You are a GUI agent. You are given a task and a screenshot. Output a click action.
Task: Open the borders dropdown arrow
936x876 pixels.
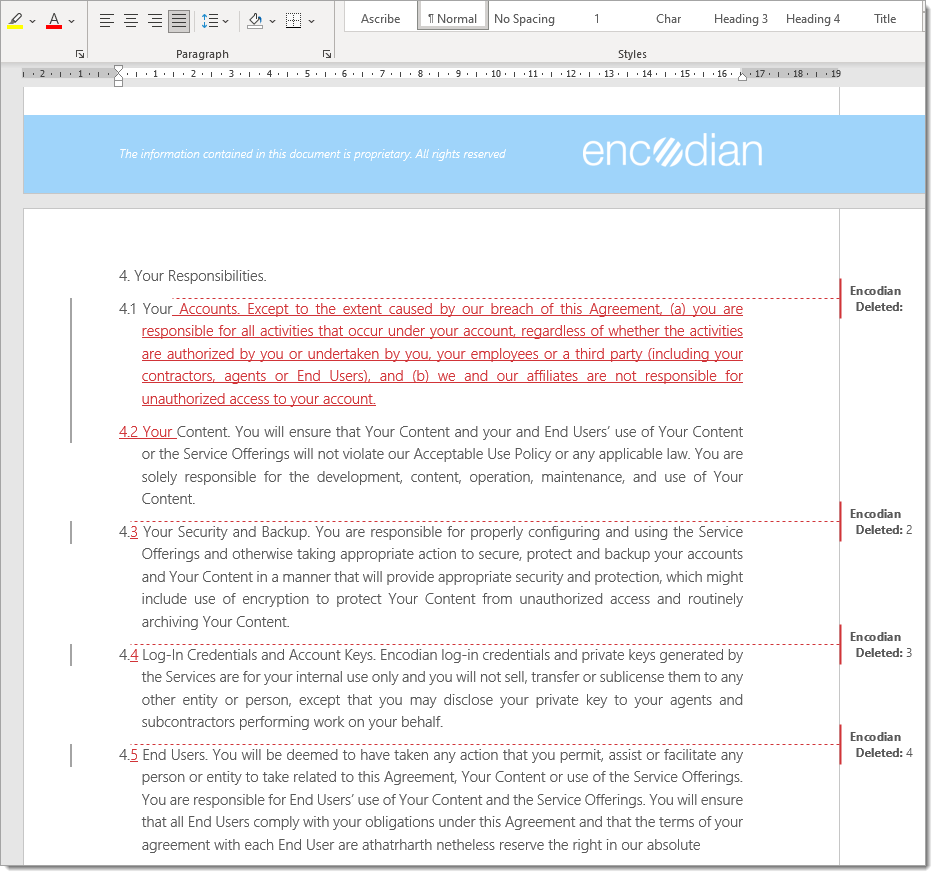[x=312, y=21]
